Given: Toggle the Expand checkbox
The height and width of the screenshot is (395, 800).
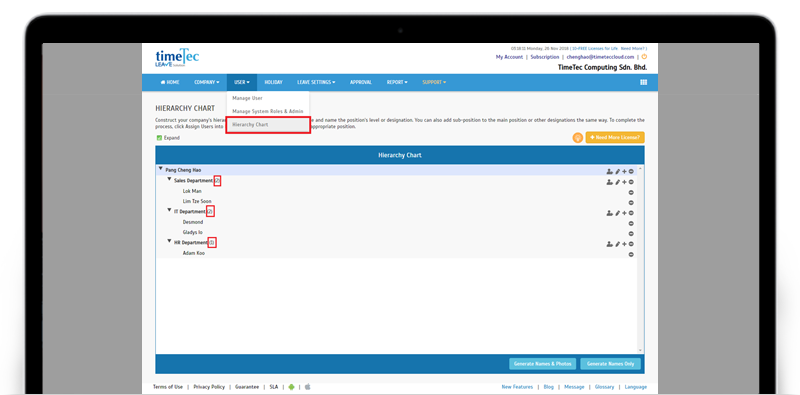Looking at the screenshot, I should pos(159,138).
